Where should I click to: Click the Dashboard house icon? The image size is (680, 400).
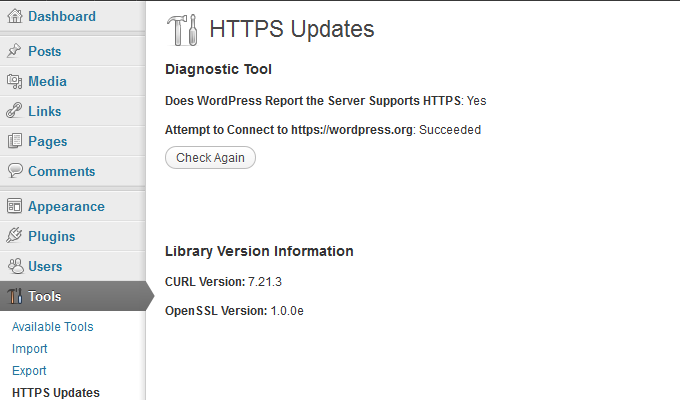coord(14,16)
